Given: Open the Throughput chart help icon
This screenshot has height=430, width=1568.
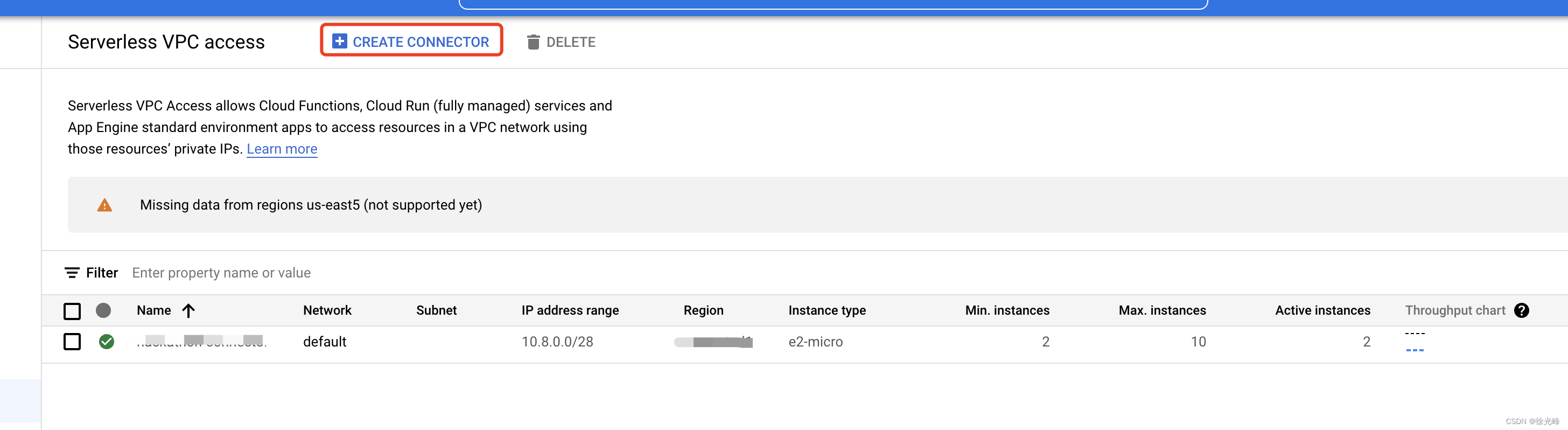Looking at the screenshot, I should [1521, 310].
